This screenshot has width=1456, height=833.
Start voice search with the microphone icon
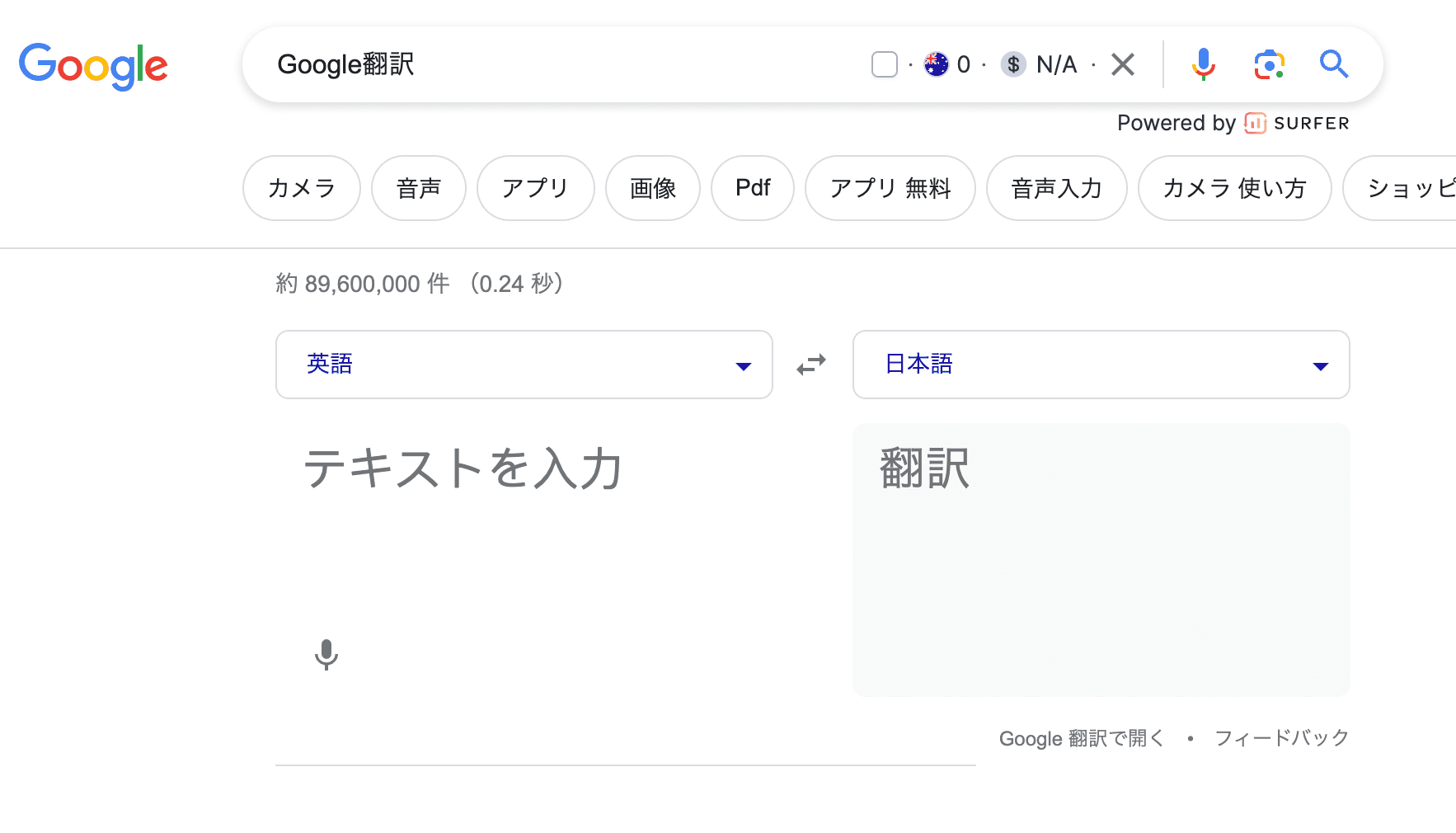tap(1205, 64)
